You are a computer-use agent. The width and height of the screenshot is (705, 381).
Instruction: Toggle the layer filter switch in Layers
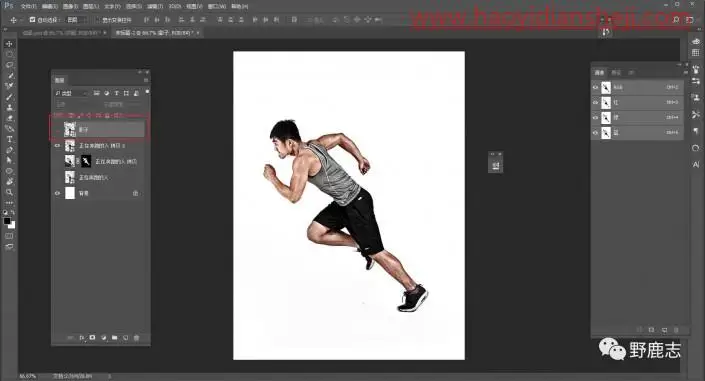click(147, 92)
